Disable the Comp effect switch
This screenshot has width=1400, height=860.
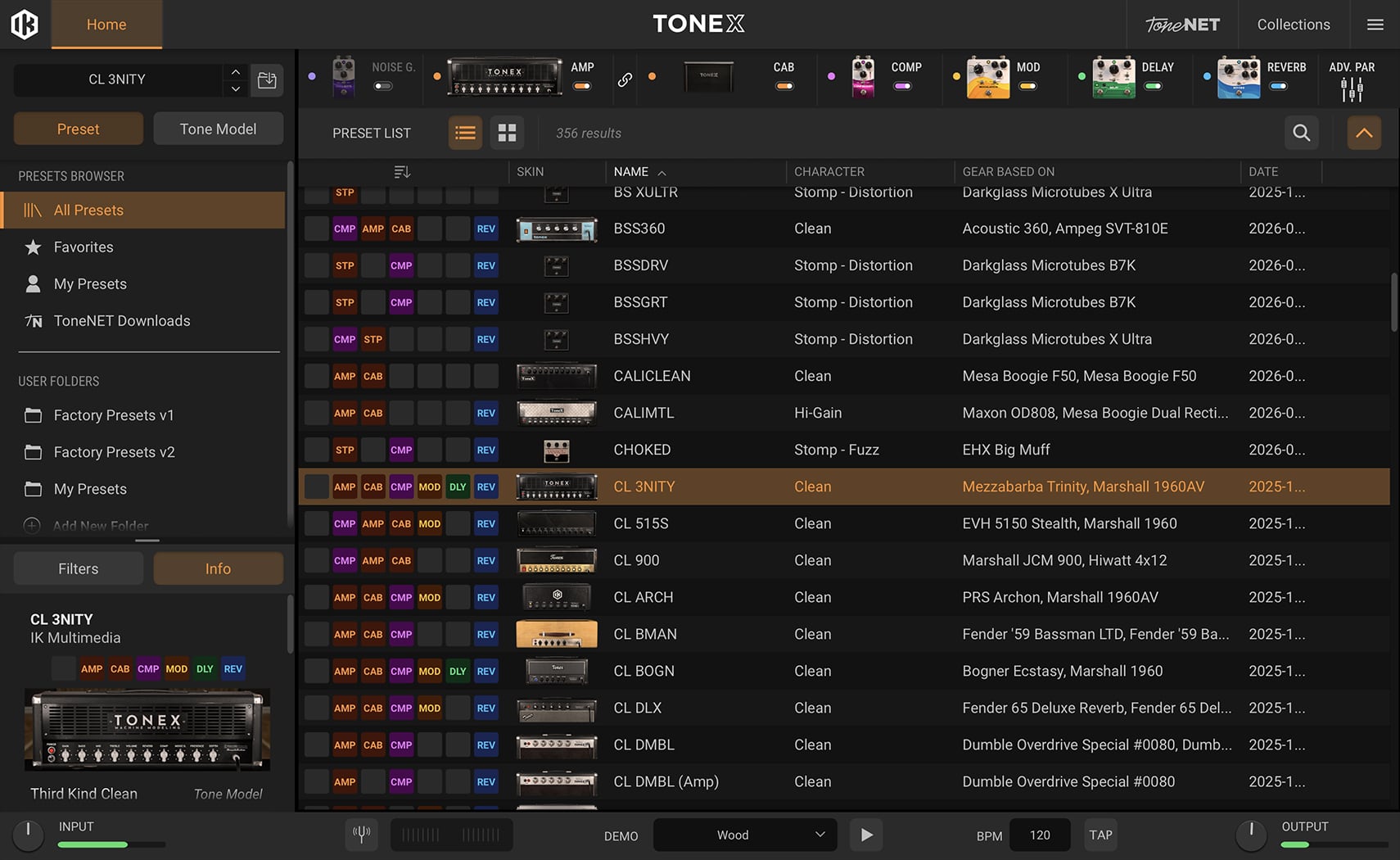pos(902,86)
